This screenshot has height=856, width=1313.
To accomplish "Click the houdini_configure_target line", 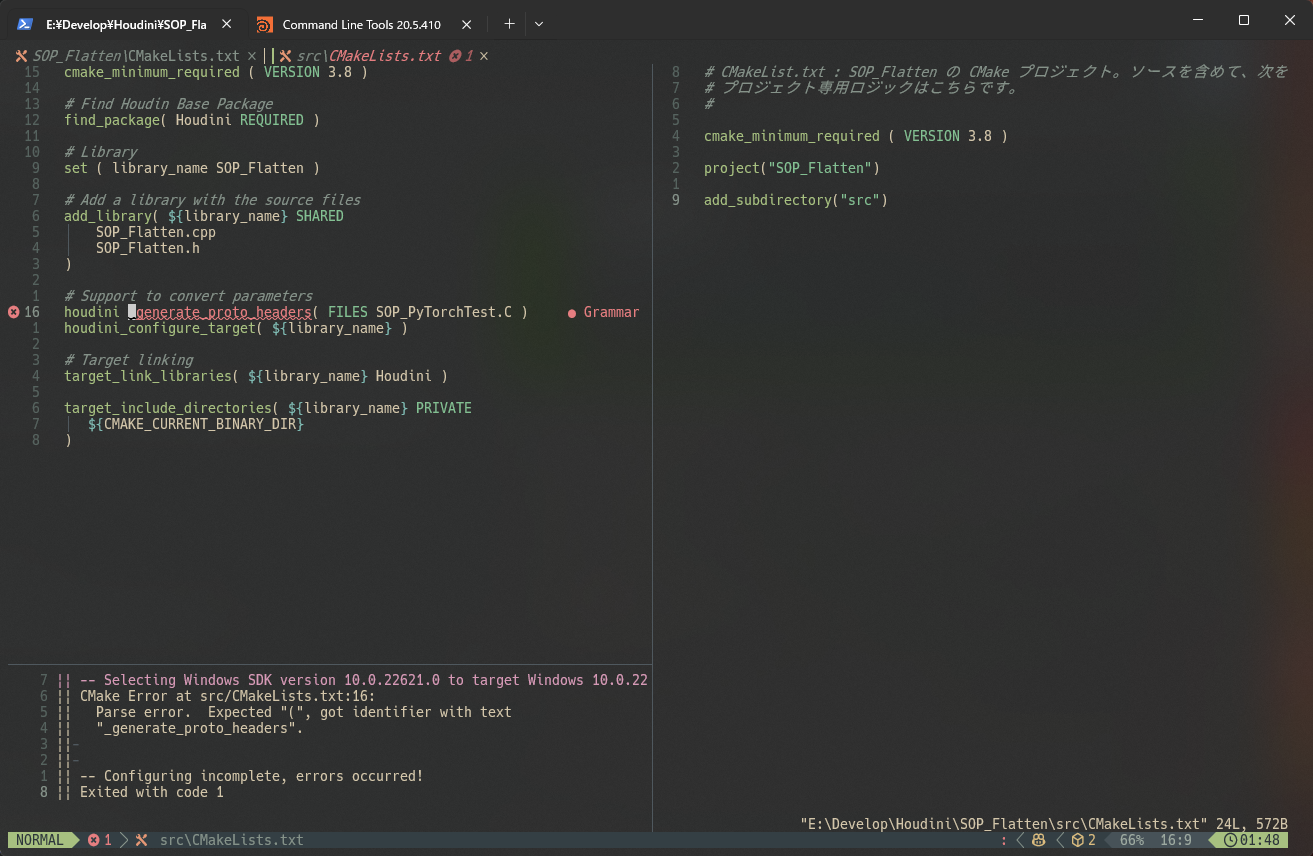I will point(236,328).
